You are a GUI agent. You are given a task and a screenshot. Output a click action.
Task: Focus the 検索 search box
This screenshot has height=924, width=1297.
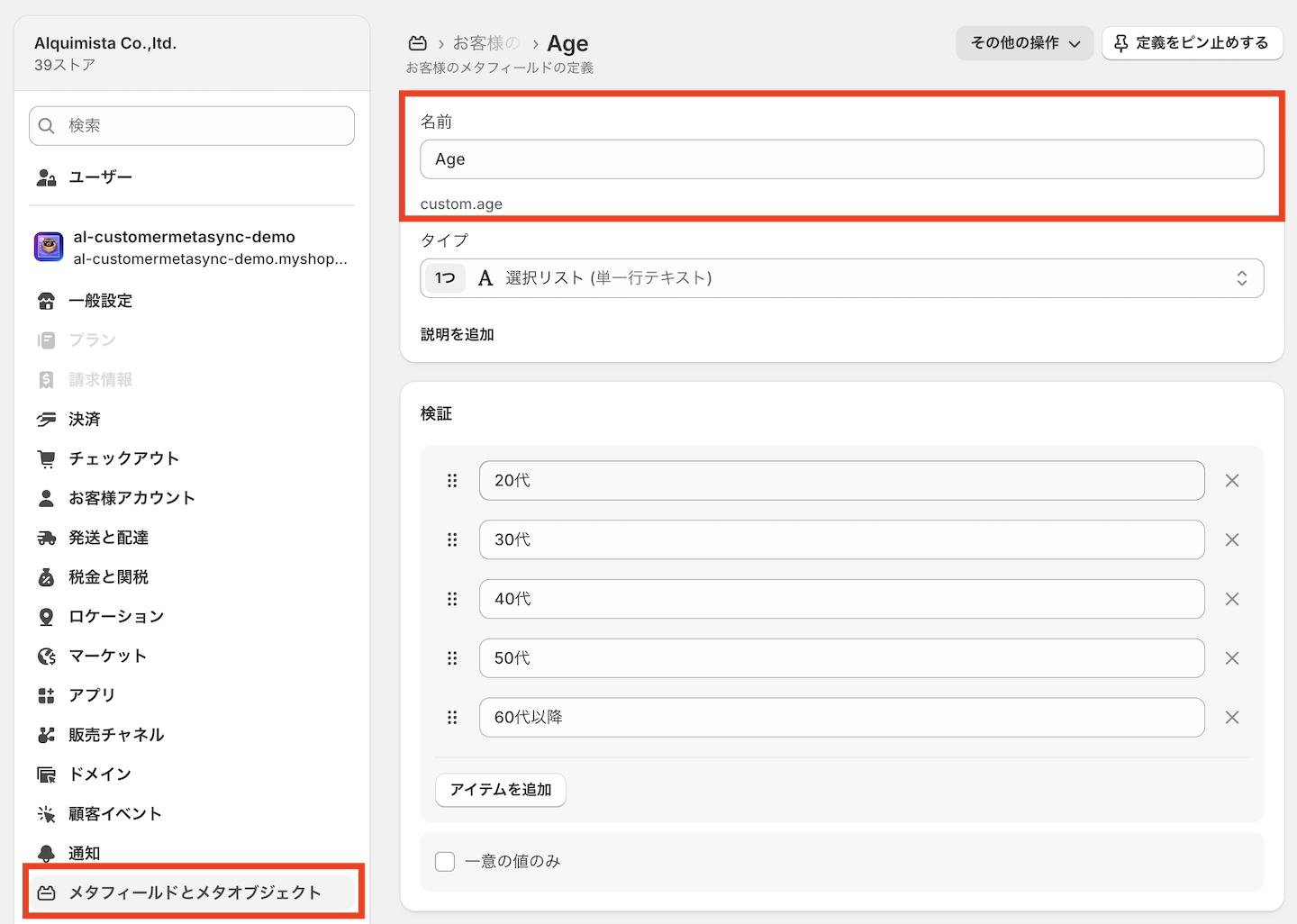(x=192, y=126)
